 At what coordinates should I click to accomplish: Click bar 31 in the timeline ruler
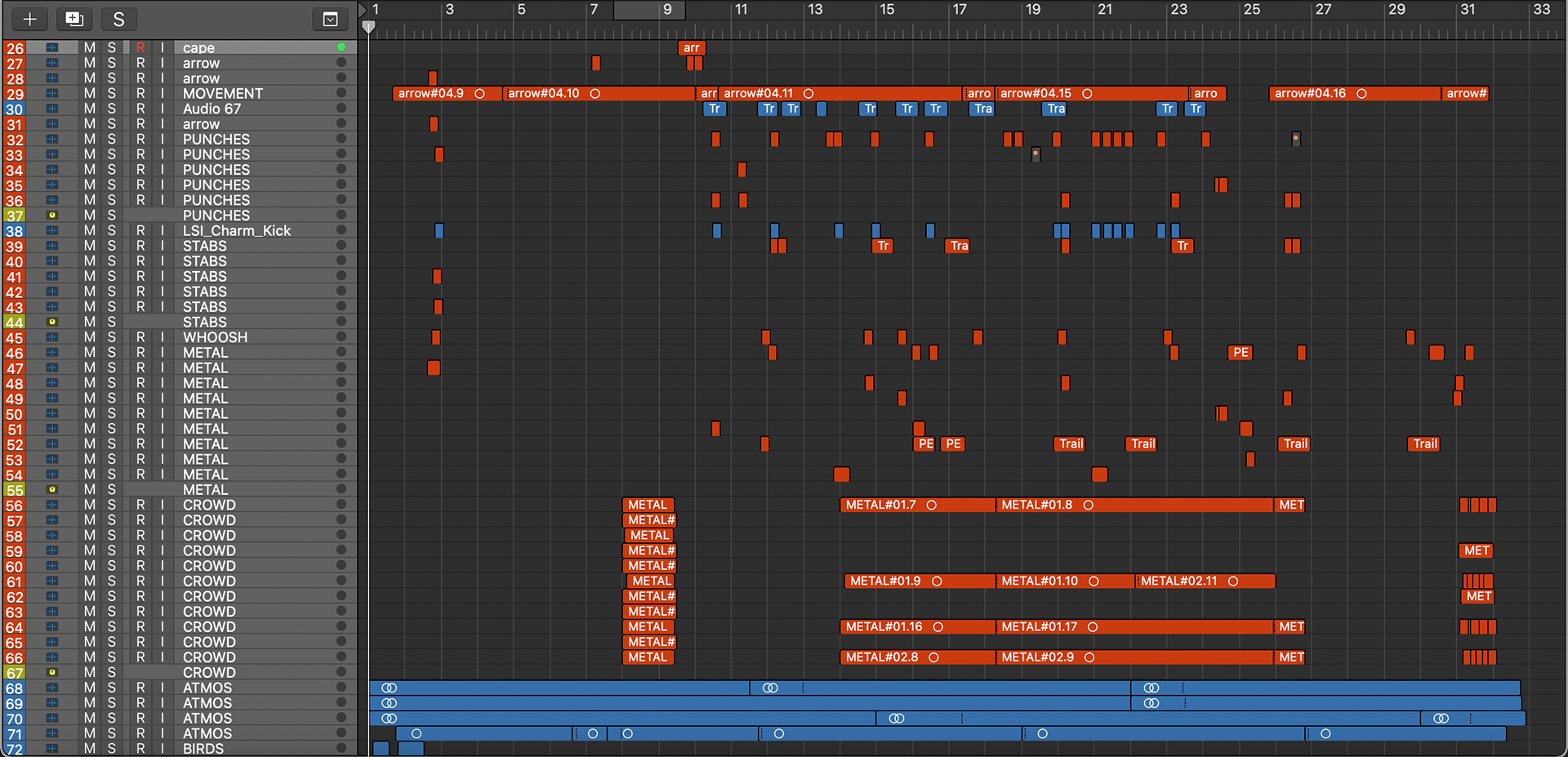pyautogui.click(x=1468, y=10)
